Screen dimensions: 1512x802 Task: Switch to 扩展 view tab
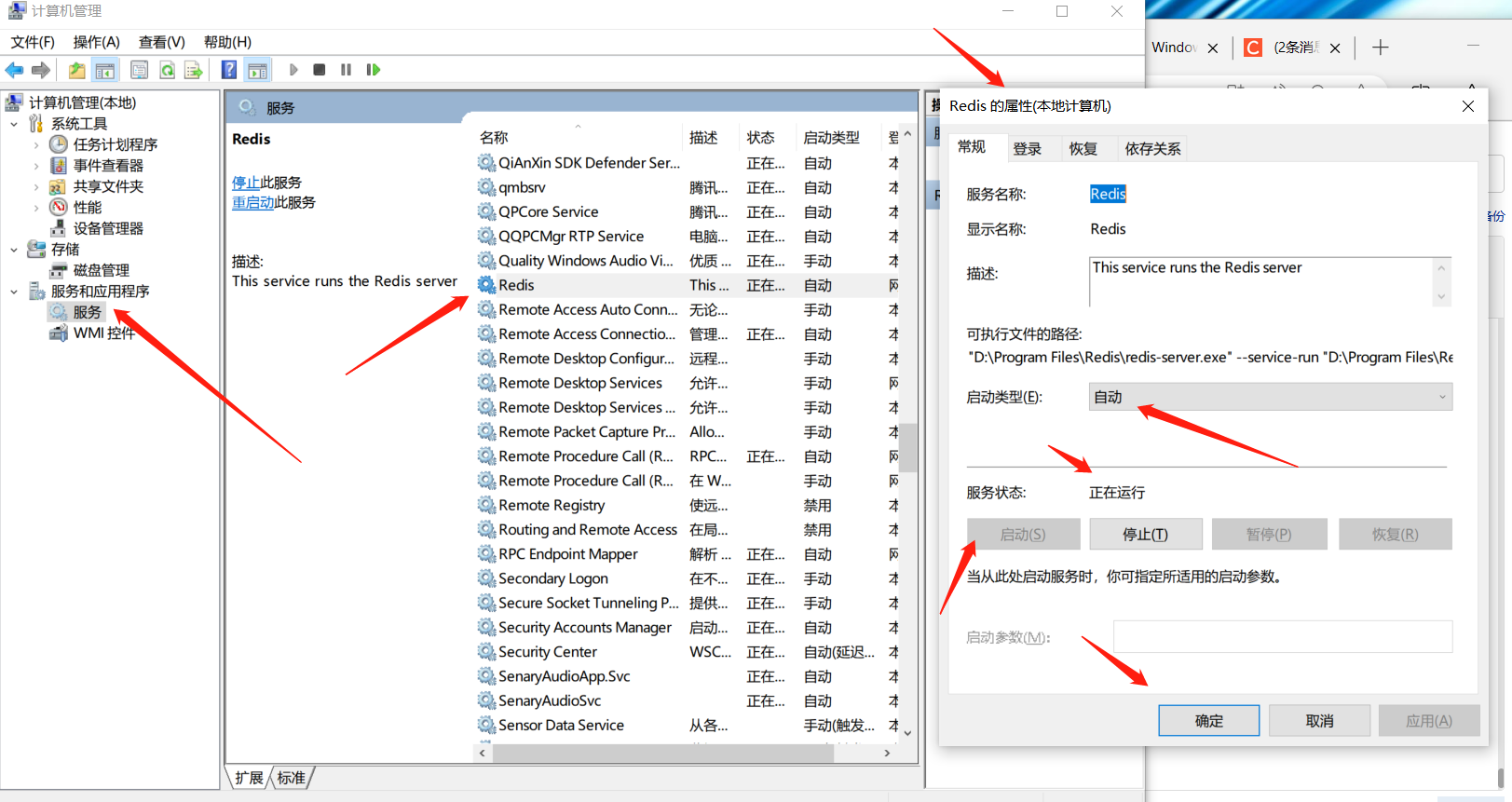[x=249, y=778]
